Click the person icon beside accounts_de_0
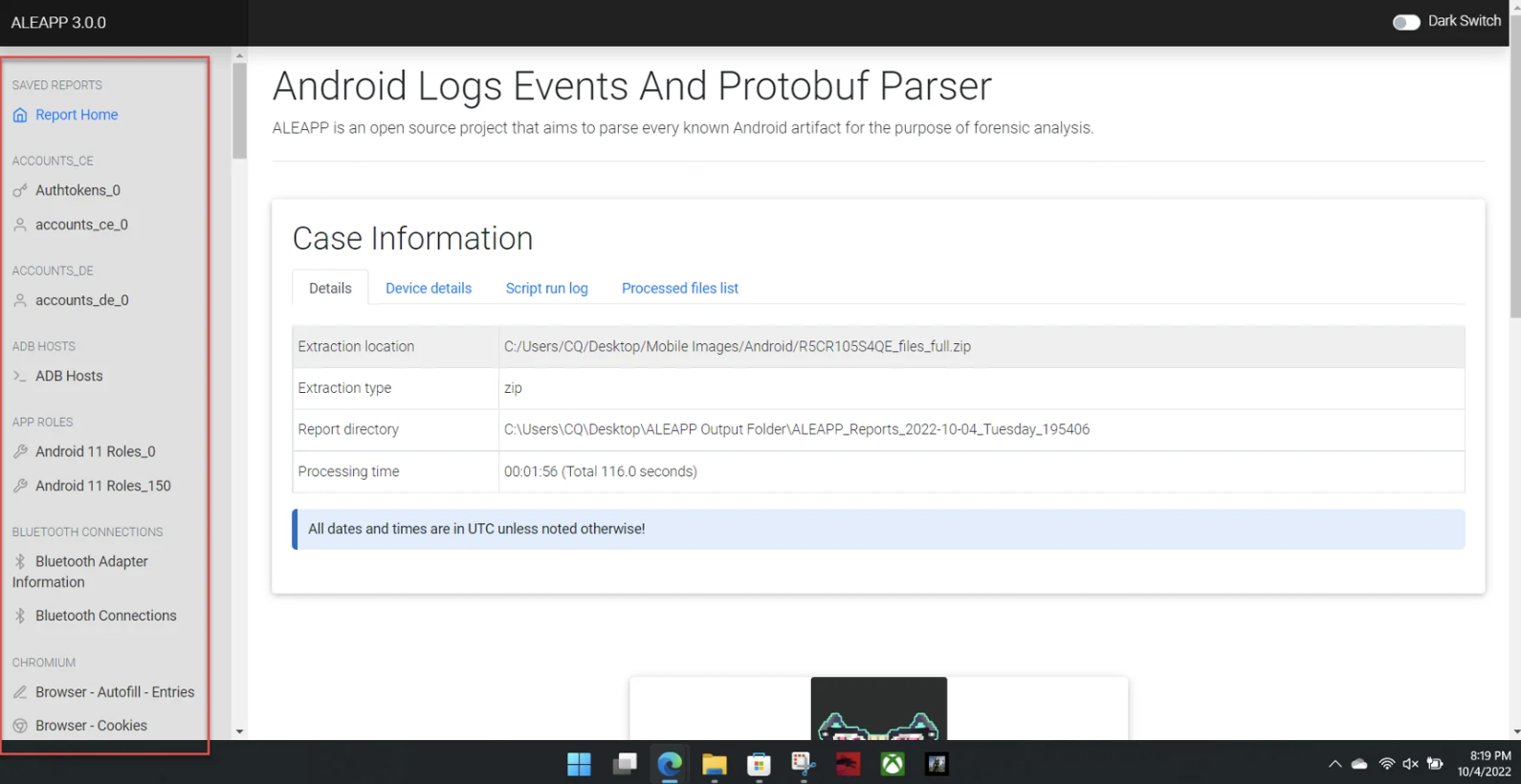 tap(20, 300)
